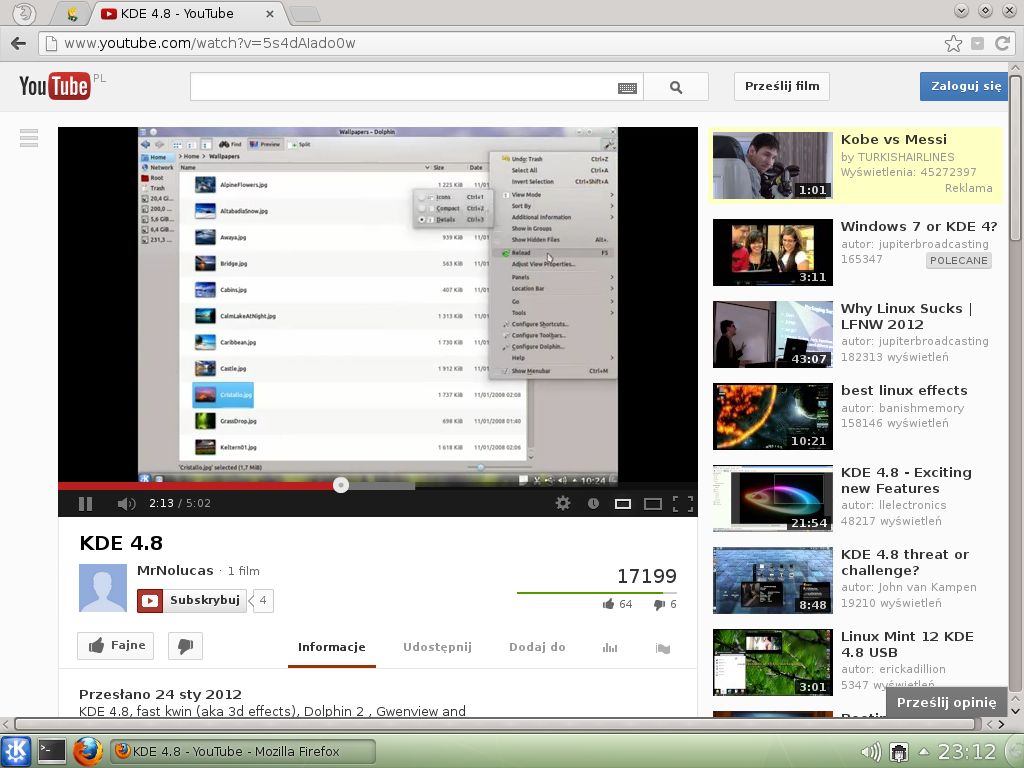The width and height of the screenshot is (1024, 768).
Task: Open a new browser tab
Action: pyautogui.click(x=304, y=14)
